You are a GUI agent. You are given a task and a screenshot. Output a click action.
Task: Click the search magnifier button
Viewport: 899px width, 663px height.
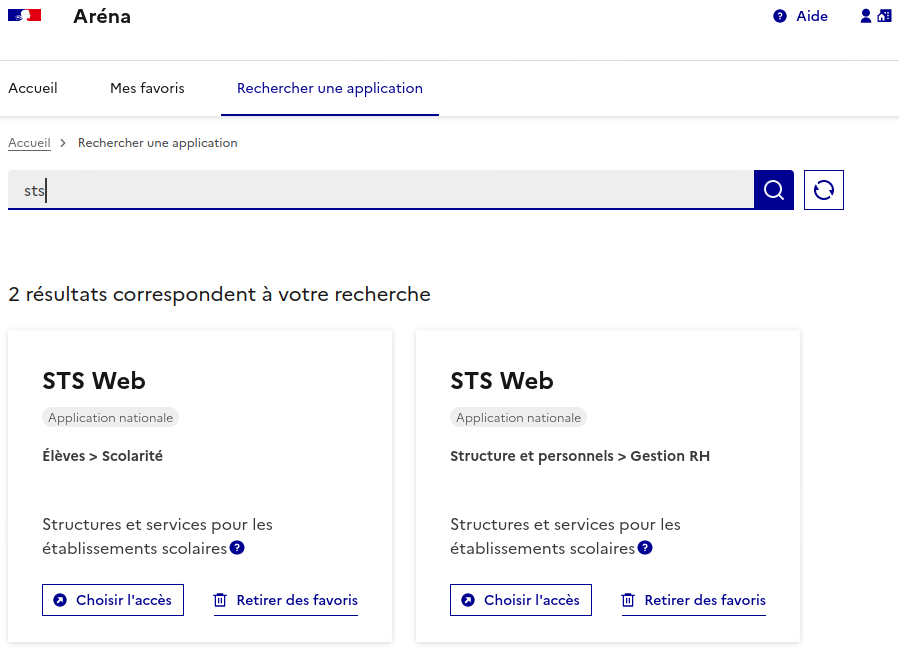click(x=773, y=190)
